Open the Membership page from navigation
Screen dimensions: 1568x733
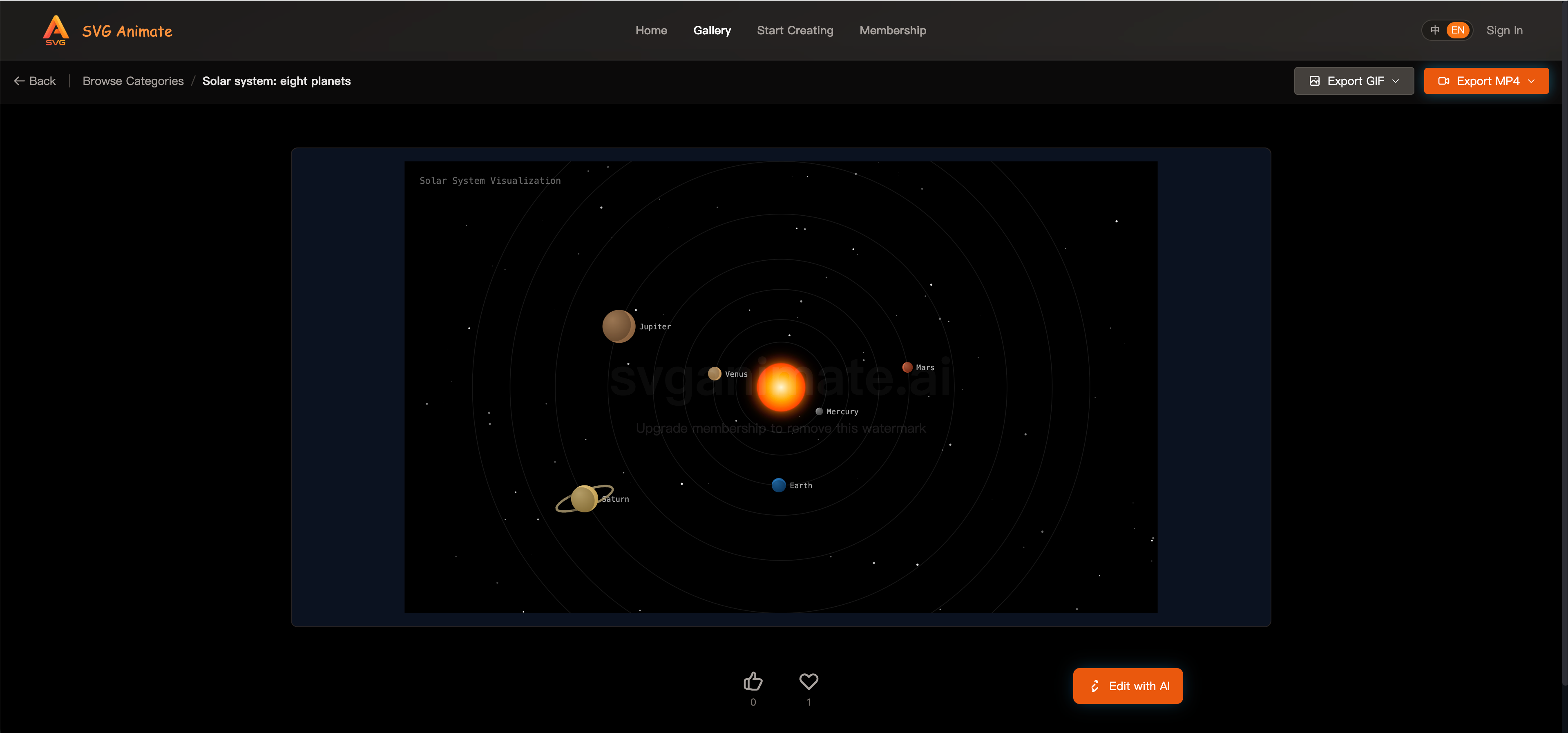[892, 30]
